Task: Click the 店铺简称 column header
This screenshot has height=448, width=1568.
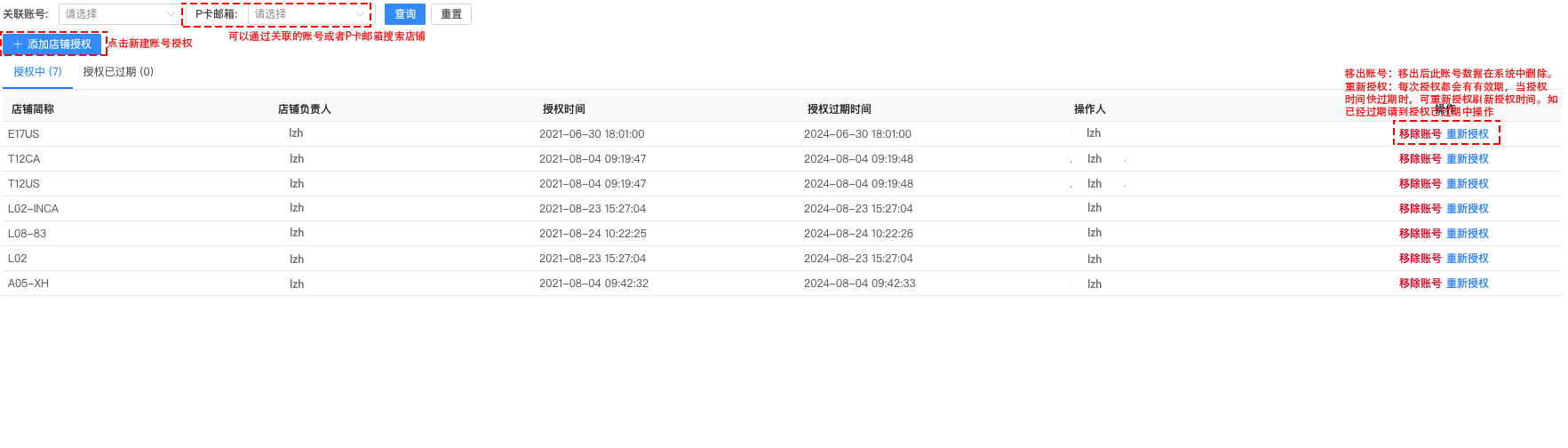Action: tap(33, 109)
